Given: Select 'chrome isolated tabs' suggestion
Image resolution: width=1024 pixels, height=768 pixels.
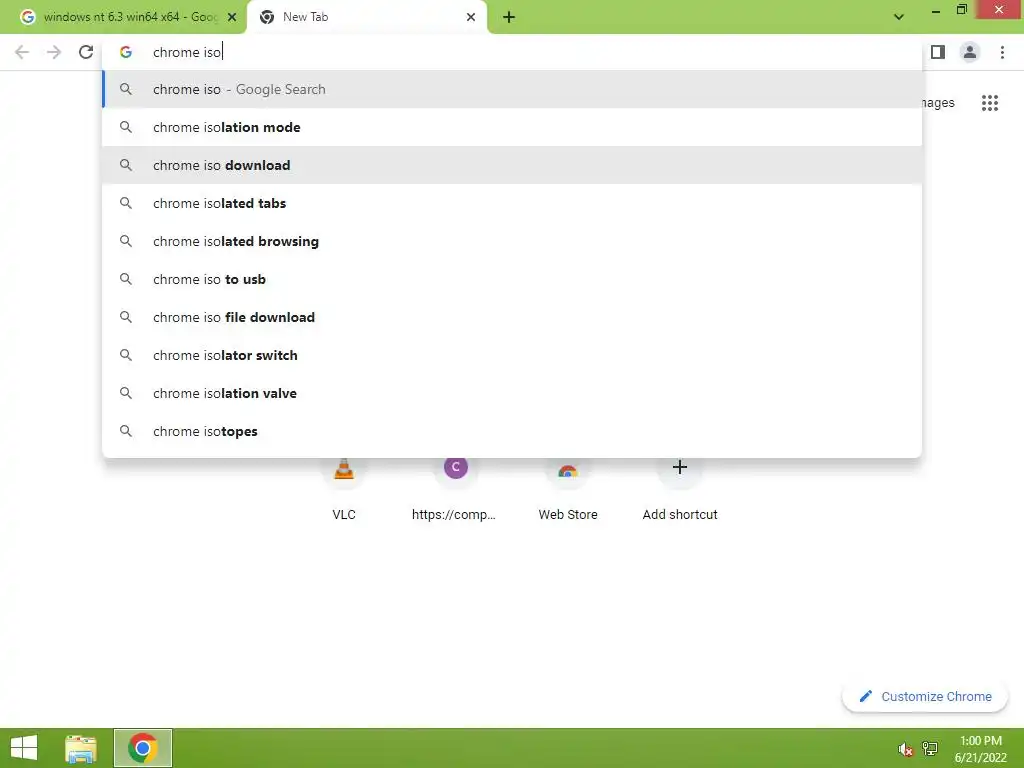Looking at the screenshot, I should pos(512,203).
